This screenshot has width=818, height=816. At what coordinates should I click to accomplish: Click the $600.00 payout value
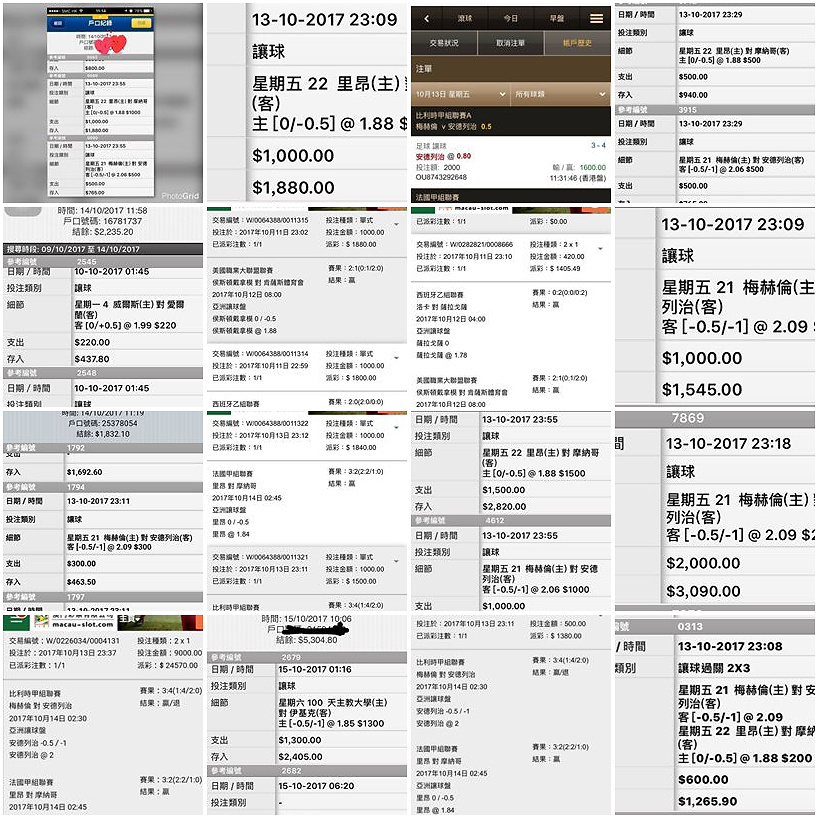tap(703, 780)
